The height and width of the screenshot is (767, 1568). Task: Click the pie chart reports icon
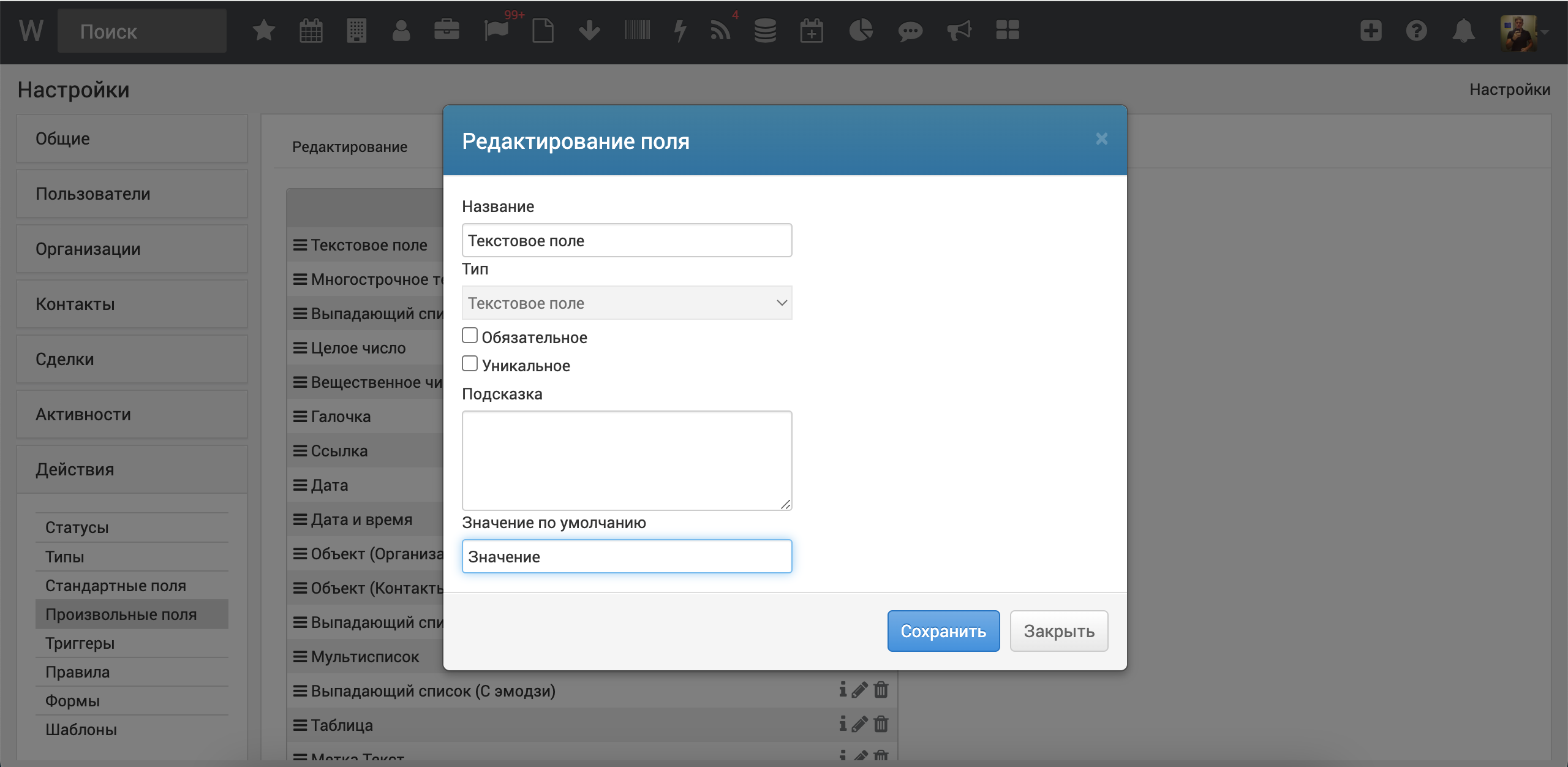[x=861, y=31]
